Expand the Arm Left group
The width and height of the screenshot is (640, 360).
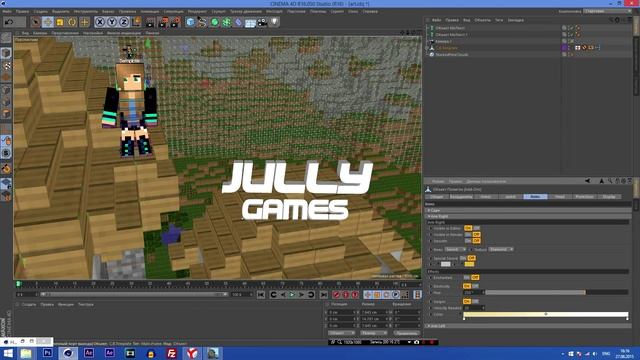click(x=429, y=326)
